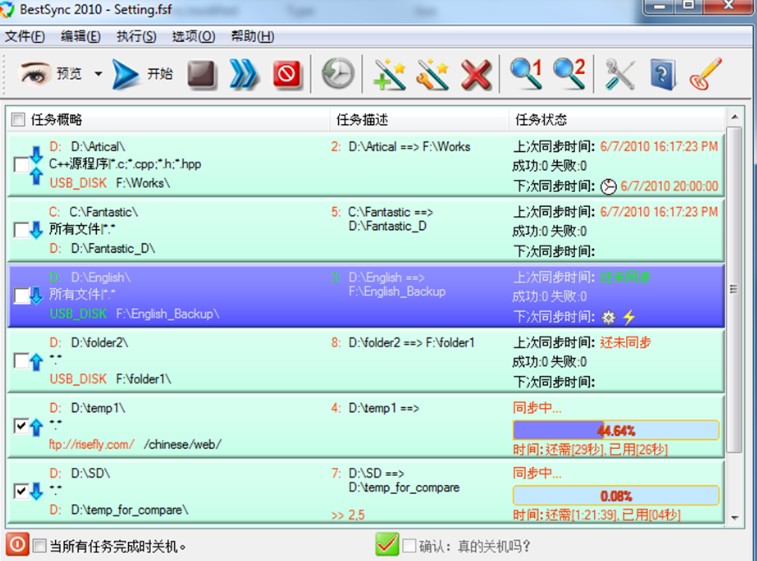Click the >> 2,5 queue text
The image size is (757, 561).
(348, 515)
